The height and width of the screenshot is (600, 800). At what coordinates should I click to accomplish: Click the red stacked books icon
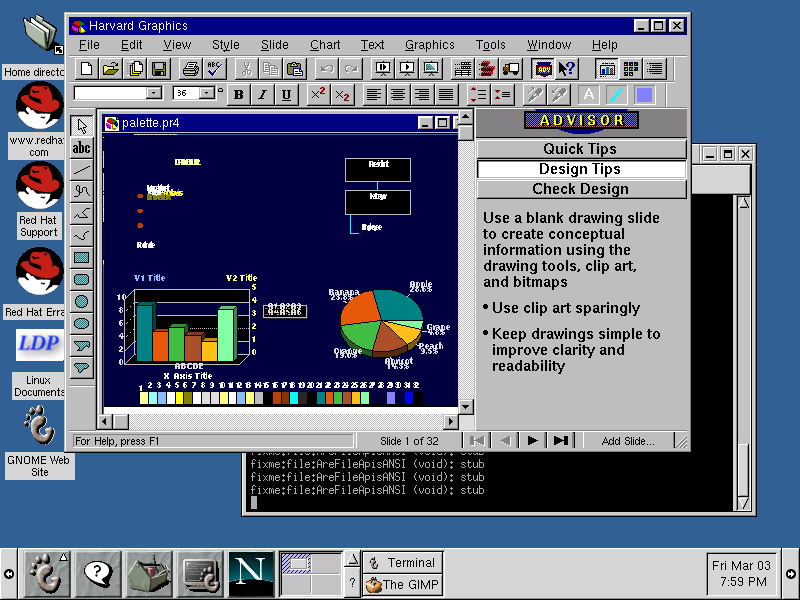tap(487, 69)
